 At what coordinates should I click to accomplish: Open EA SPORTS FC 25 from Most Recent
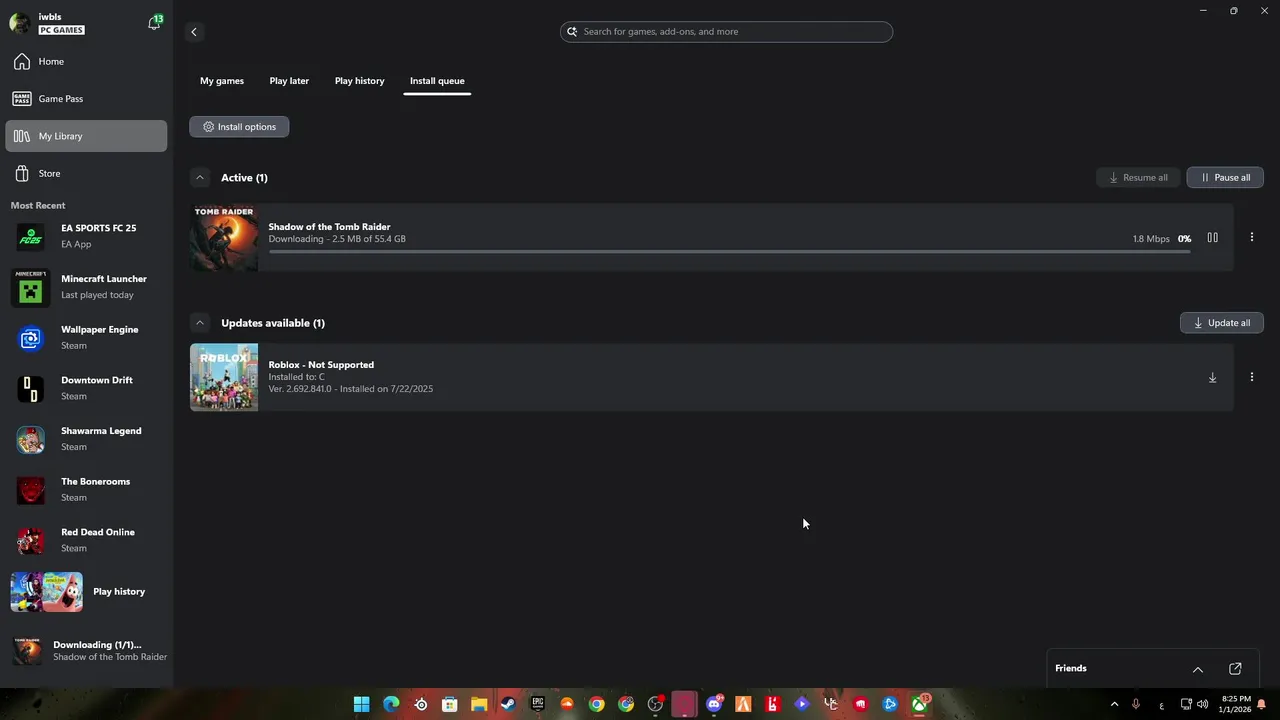(86, 236)
